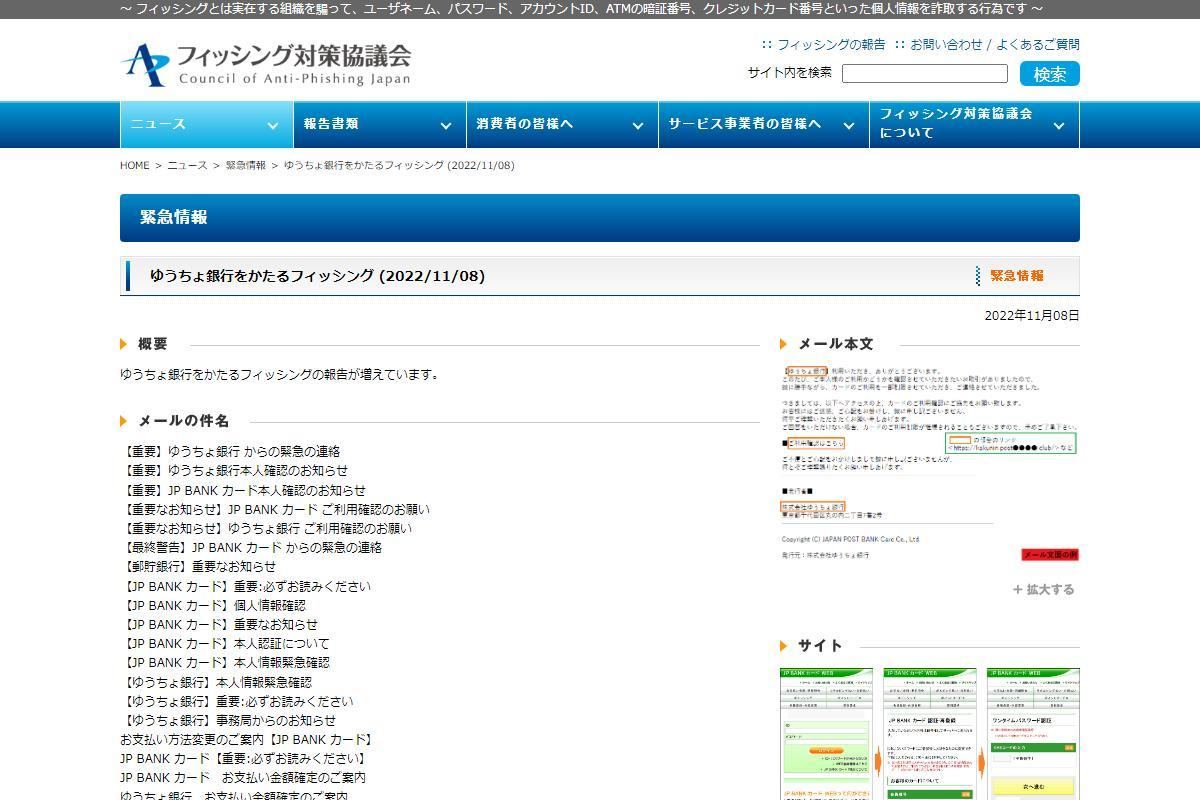This screenshot has width=1200, height=800.
Task: Click subject 【重要】ゆうちょ銀行 からの緊急の連絡
Action: pyautogui.click(x=230, y=452)
